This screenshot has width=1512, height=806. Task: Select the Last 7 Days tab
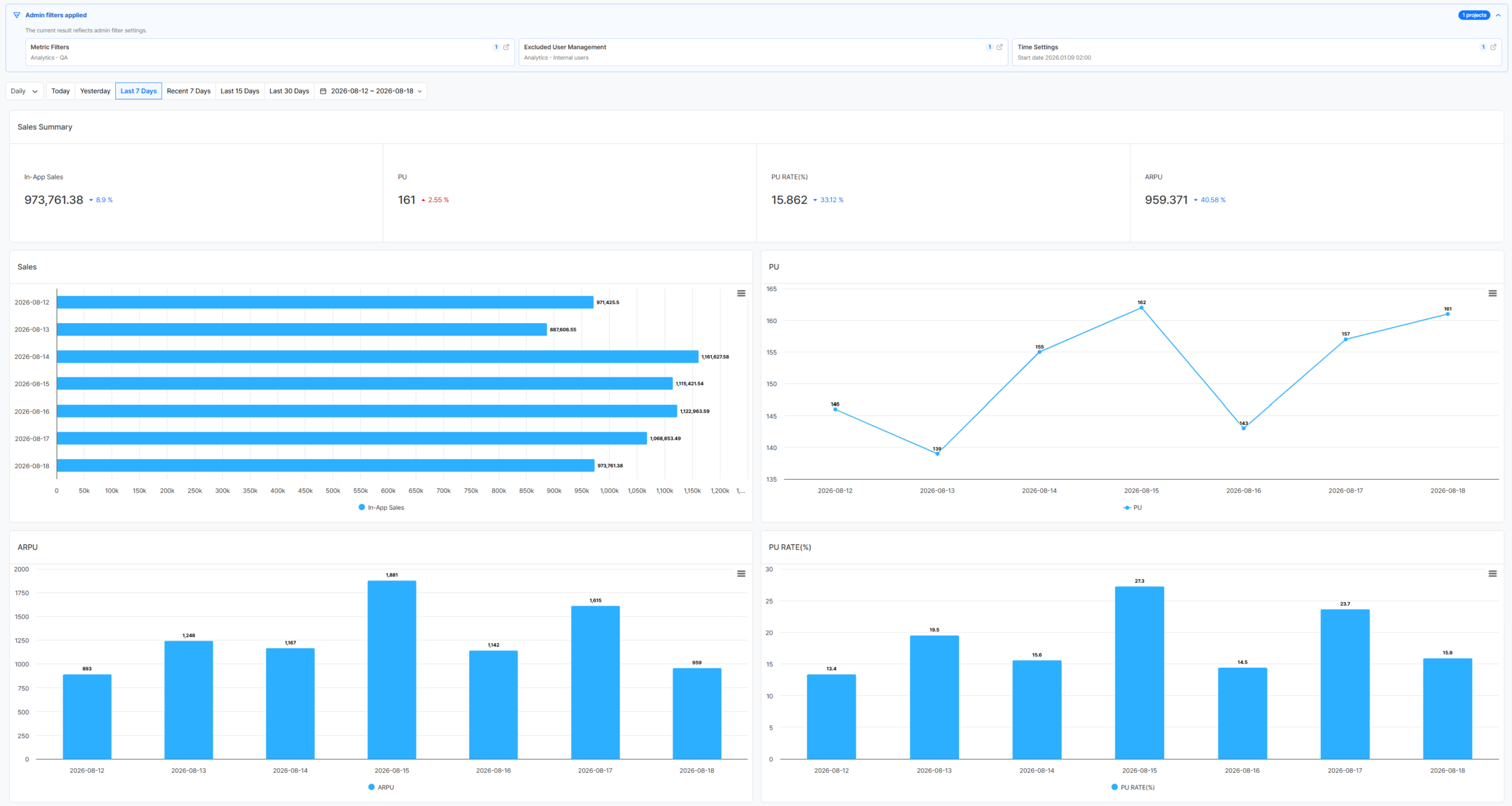coord(139,92)
